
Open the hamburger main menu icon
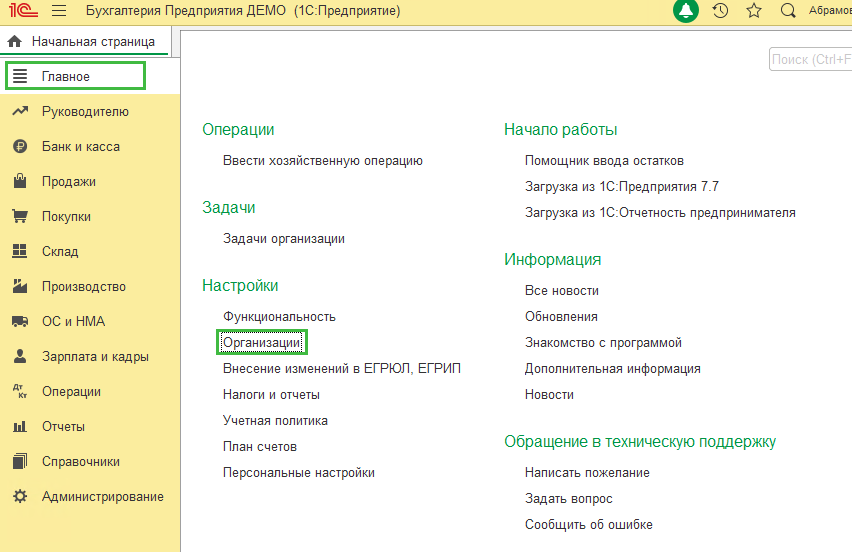tap(59, 10)
